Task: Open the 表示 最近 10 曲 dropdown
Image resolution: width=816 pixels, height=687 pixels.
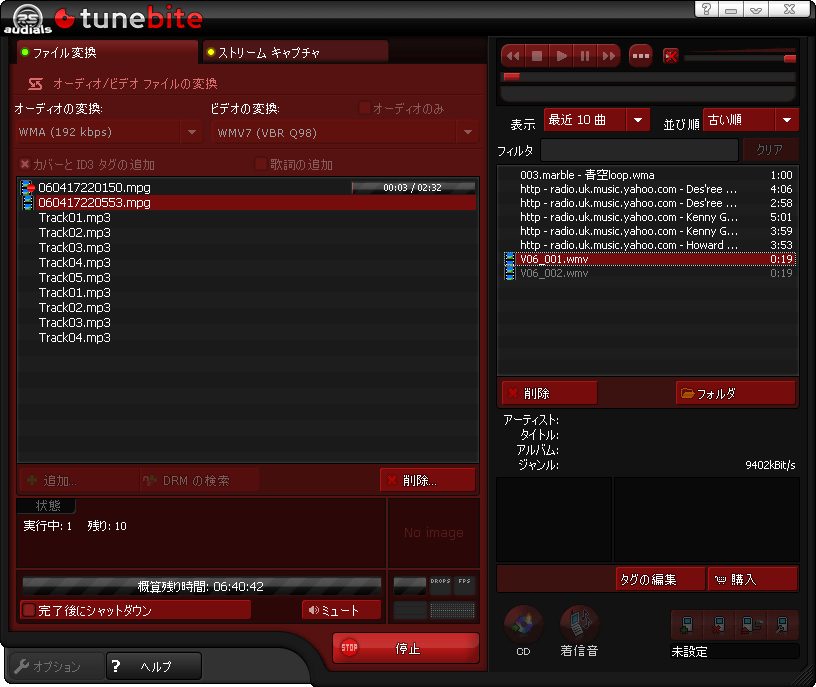Action: (x=597, y=120)
